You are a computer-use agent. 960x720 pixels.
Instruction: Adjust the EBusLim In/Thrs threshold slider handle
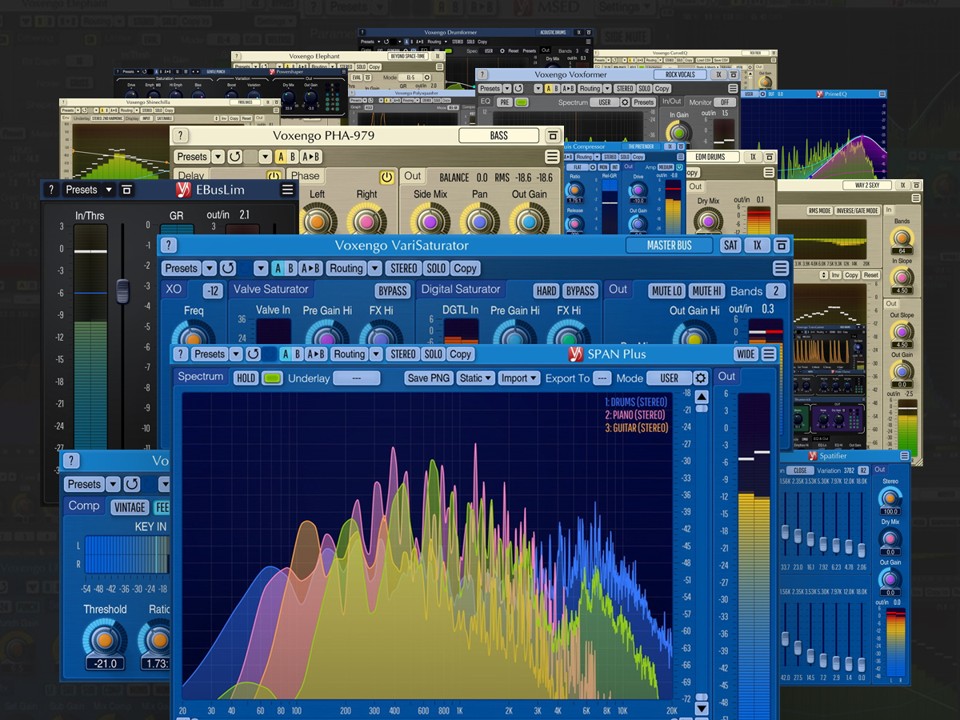[122, 291]
